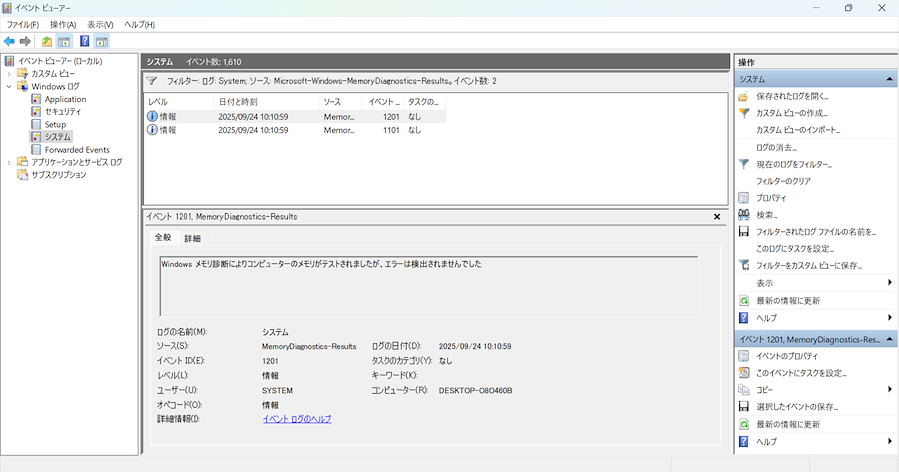Close the event 1201 details pane
The height and width of the screenshot is (472, 899).
coord(717,216)
